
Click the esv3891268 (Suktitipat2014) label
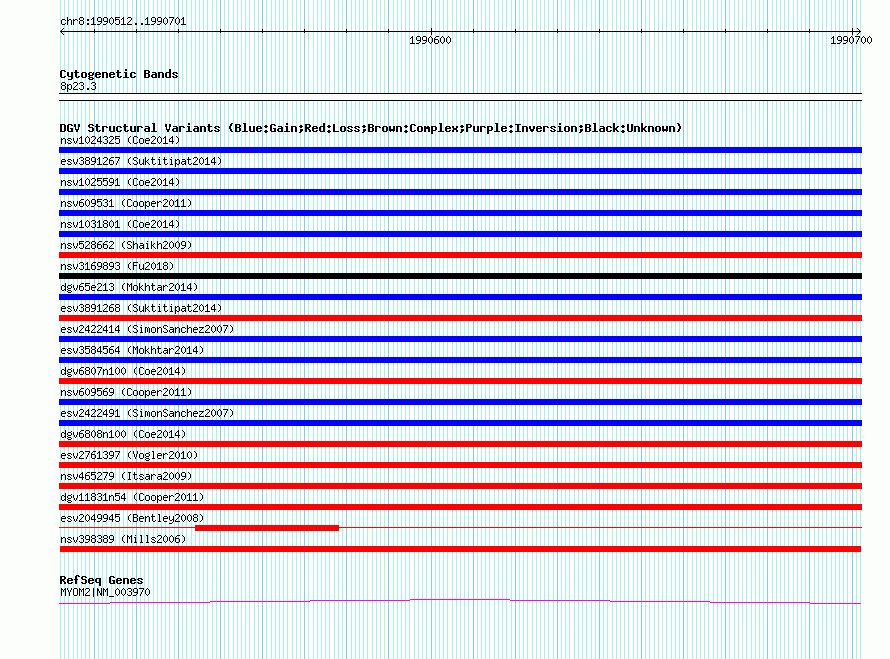(x=141, y=308)
